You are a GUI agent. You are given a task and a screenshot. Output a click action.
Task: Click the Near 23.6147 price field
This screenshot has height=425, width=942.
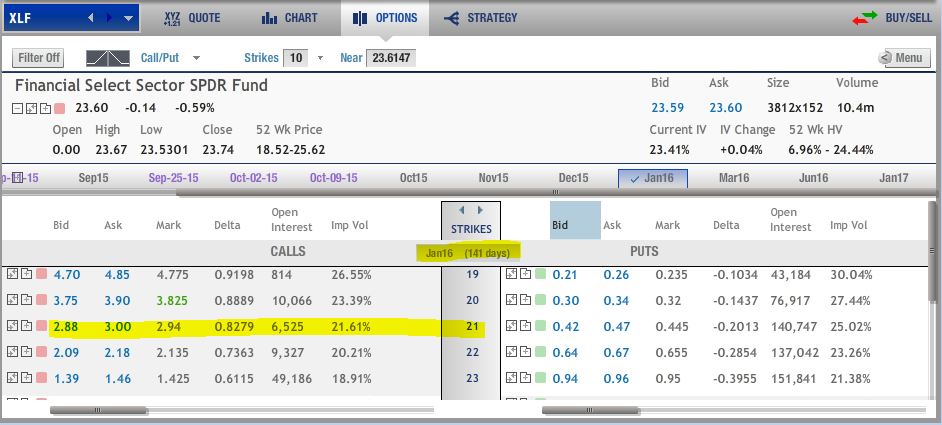click(x=390, y=58)
